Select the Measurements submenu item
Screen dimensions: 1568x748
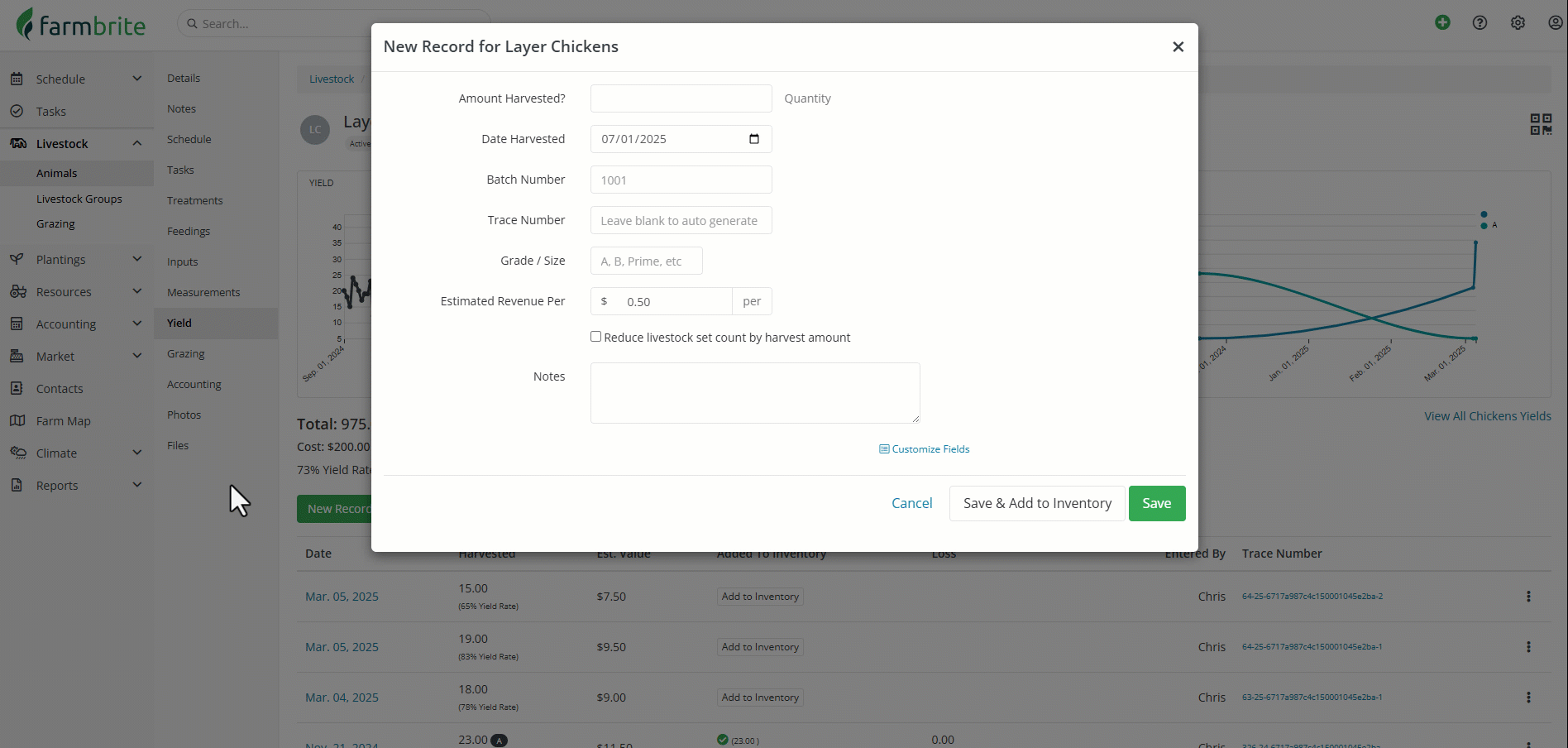[x=203, y=293]
